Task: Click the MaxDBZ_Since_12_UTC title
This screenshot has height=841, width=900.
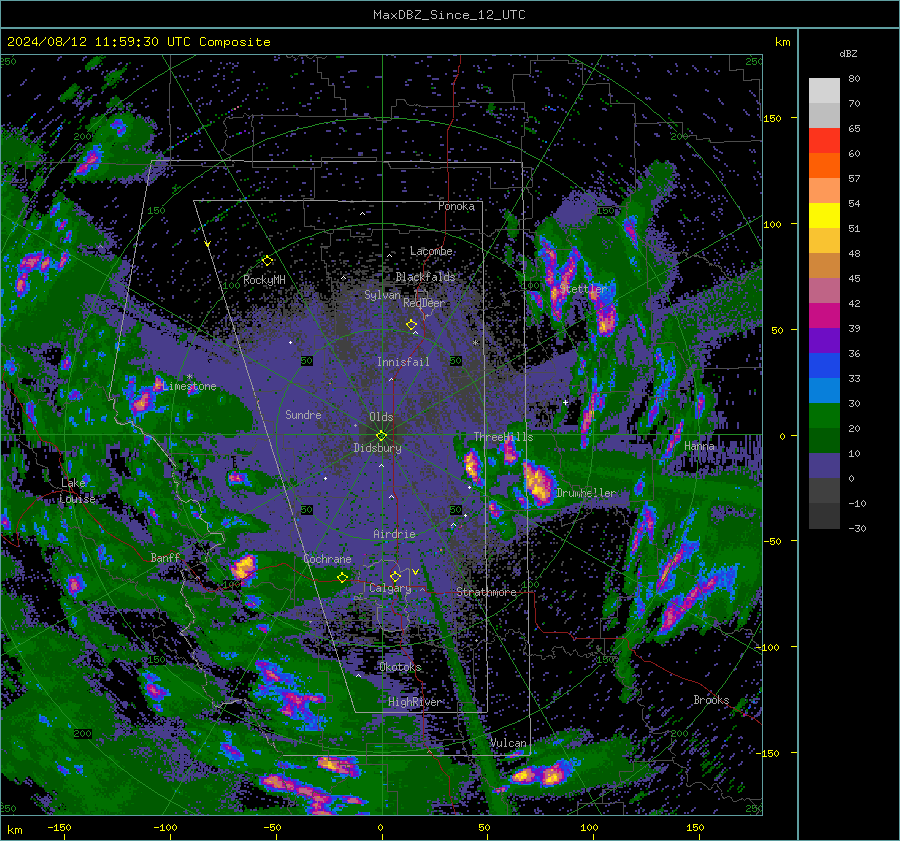Action: pyautogui.click(x=449, y=15)
